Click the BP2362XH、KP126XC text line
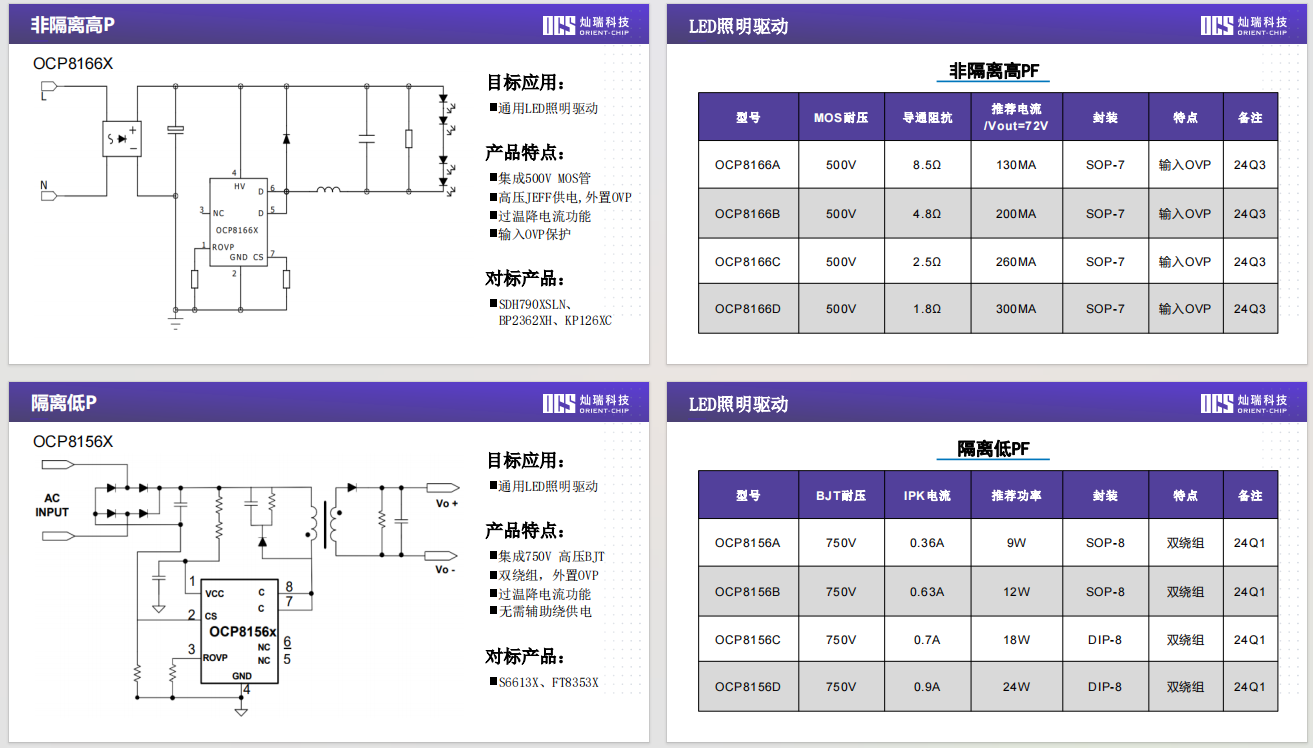The height and width of the screenshot is (748, 1313). click(x=555, y=321)
